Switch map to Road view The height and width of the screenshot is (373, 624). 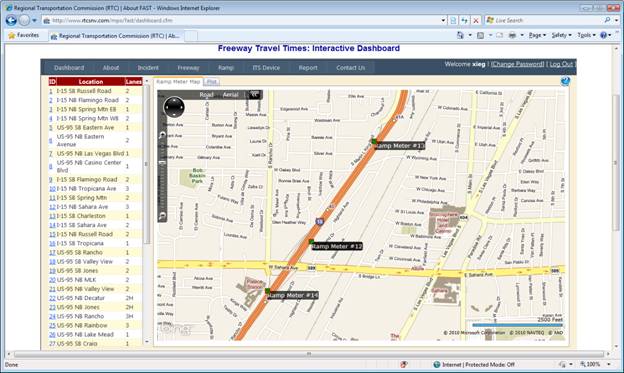tap(206, 94)
